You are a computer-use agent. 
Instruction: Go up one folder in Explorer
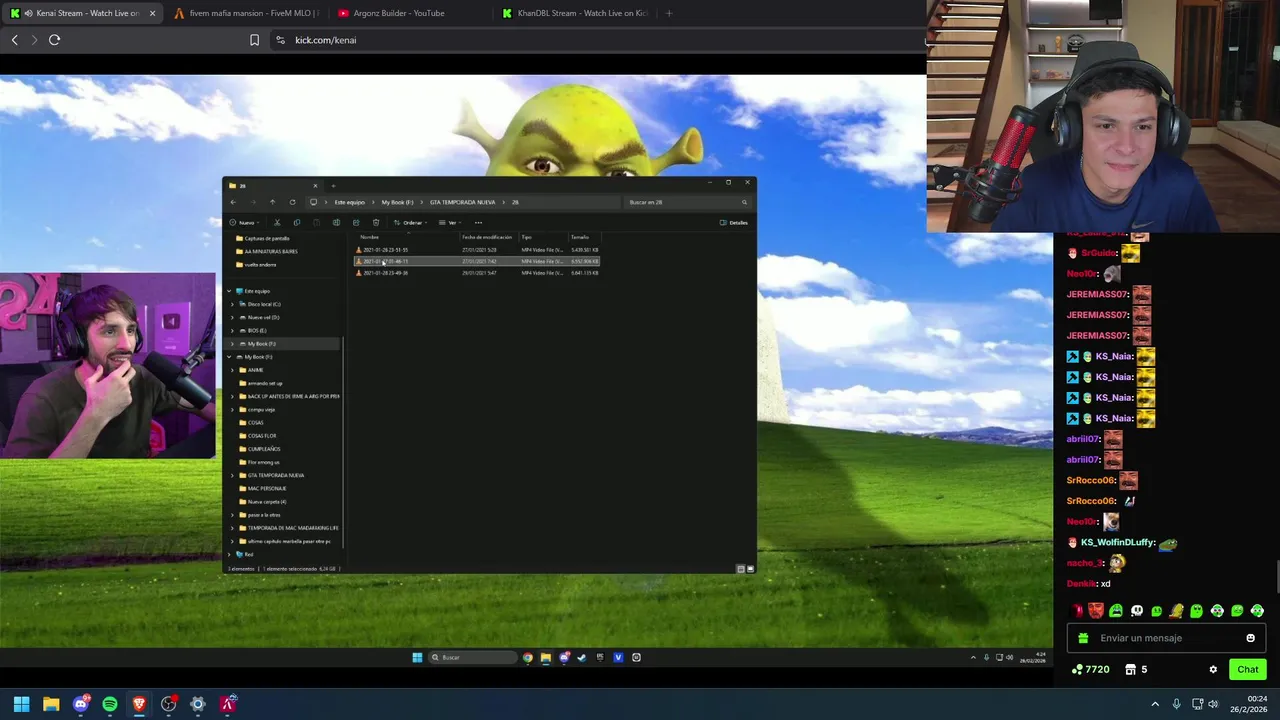(x=272, y=202)
